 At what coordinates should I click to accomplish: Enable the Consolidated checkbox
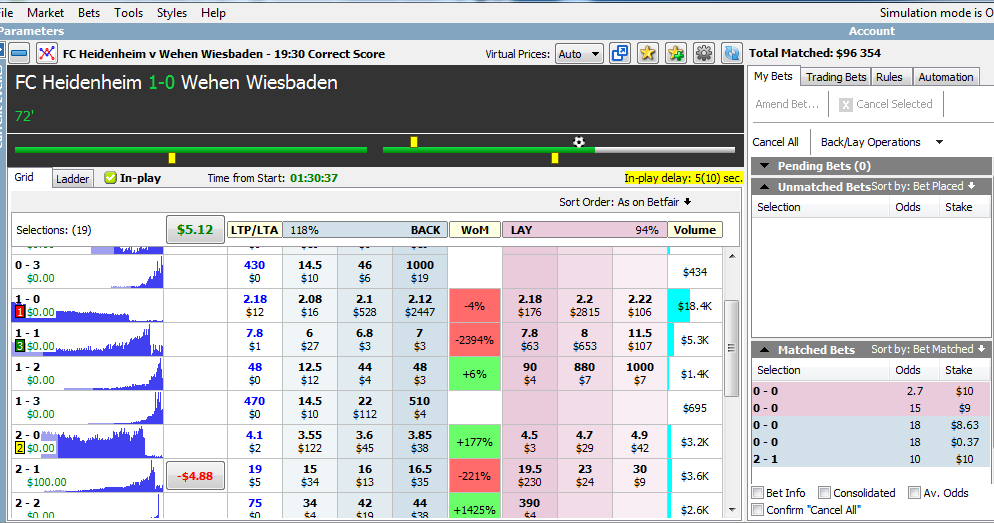click(x=824, y=493)
